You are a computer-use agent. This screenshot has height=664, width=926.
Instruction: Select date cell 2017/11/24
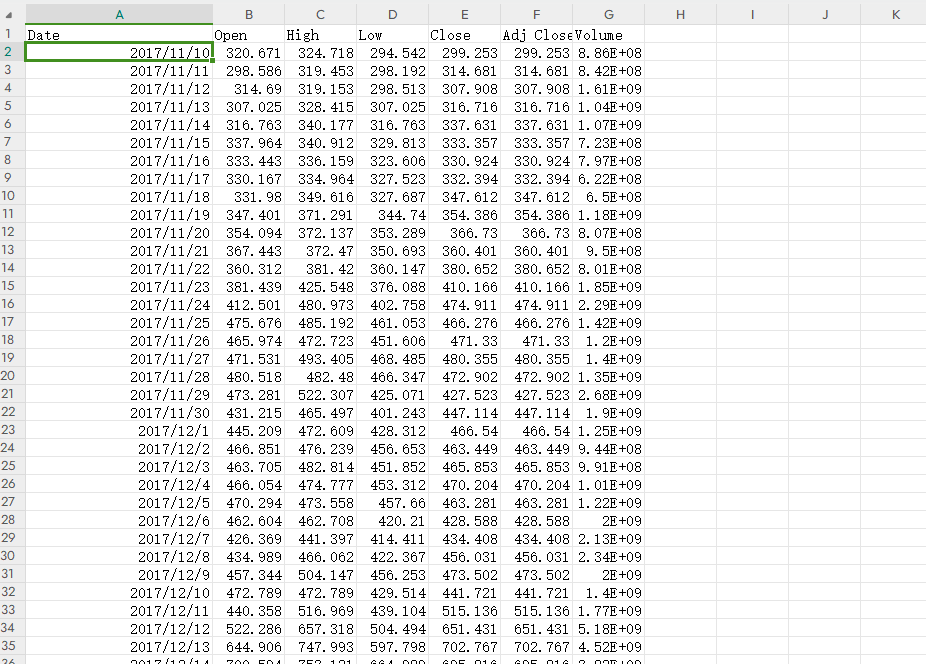(x=119, y=304)
